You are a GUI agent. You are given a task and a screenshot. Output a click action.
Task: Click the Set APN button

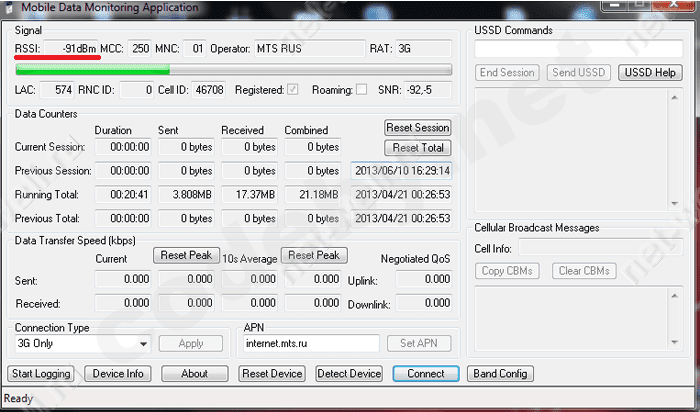419,343
